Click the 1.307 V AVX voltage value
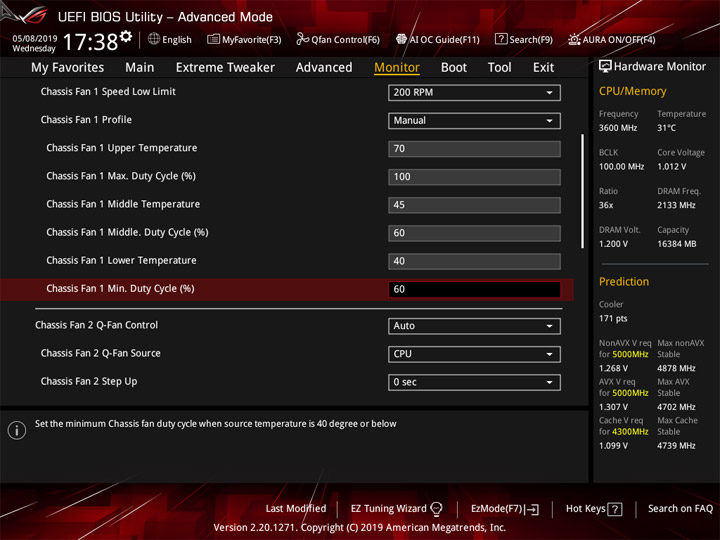 613,407
